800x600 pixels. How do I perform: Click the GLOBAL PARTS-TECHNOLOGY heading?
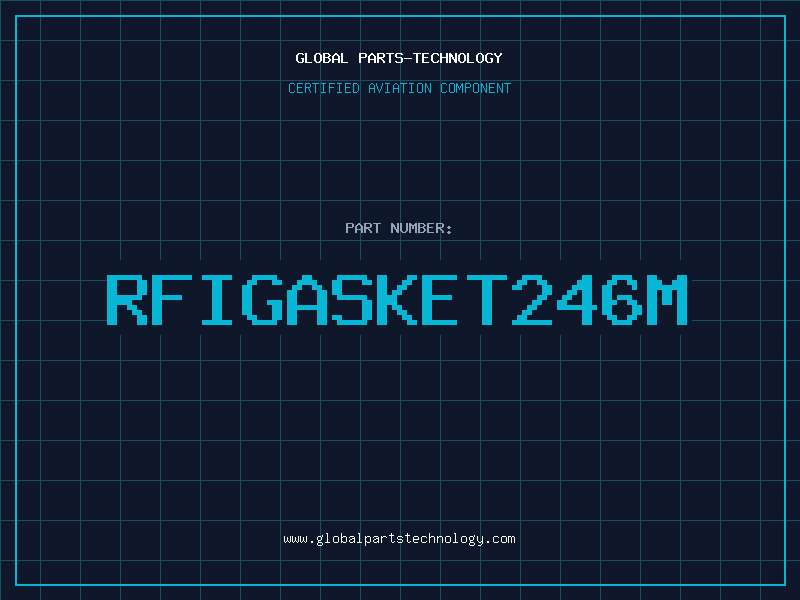click(x=399, y=58)
